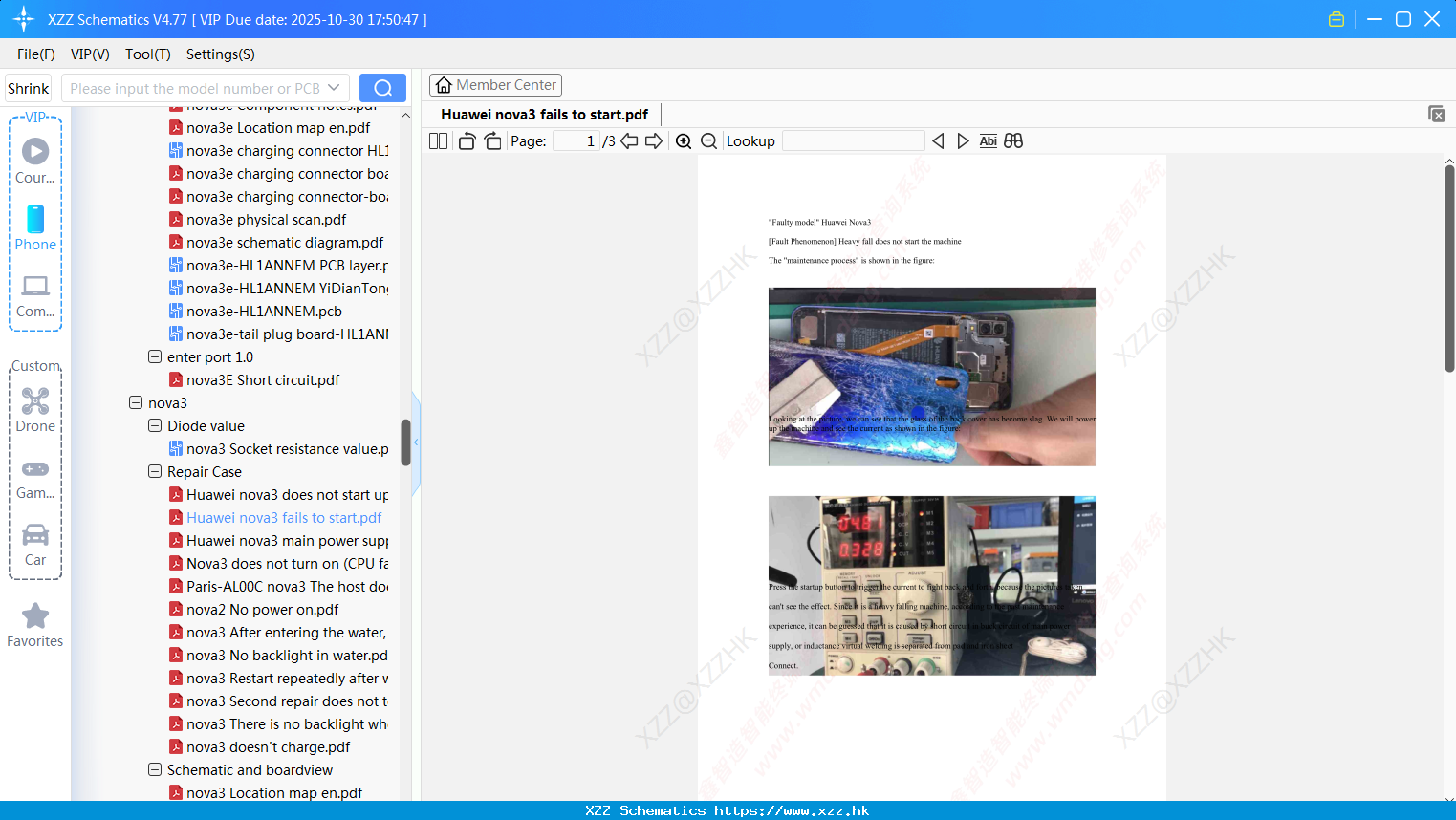The image size is (1456, 820).
Task: Open the Game console category
Action: 35,469
